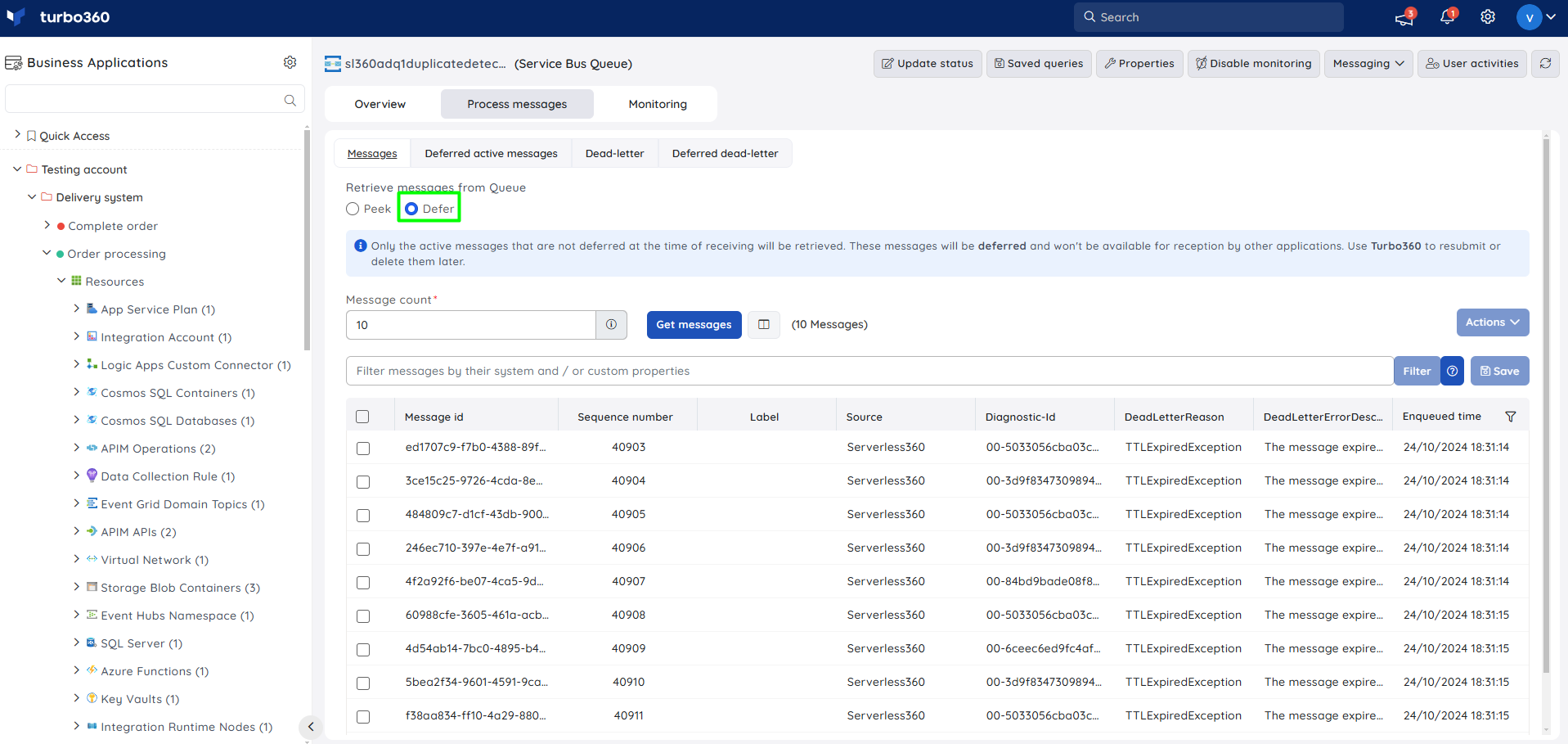
Task: Click the sidebar tree scrollbar
Action: point(307,241)
